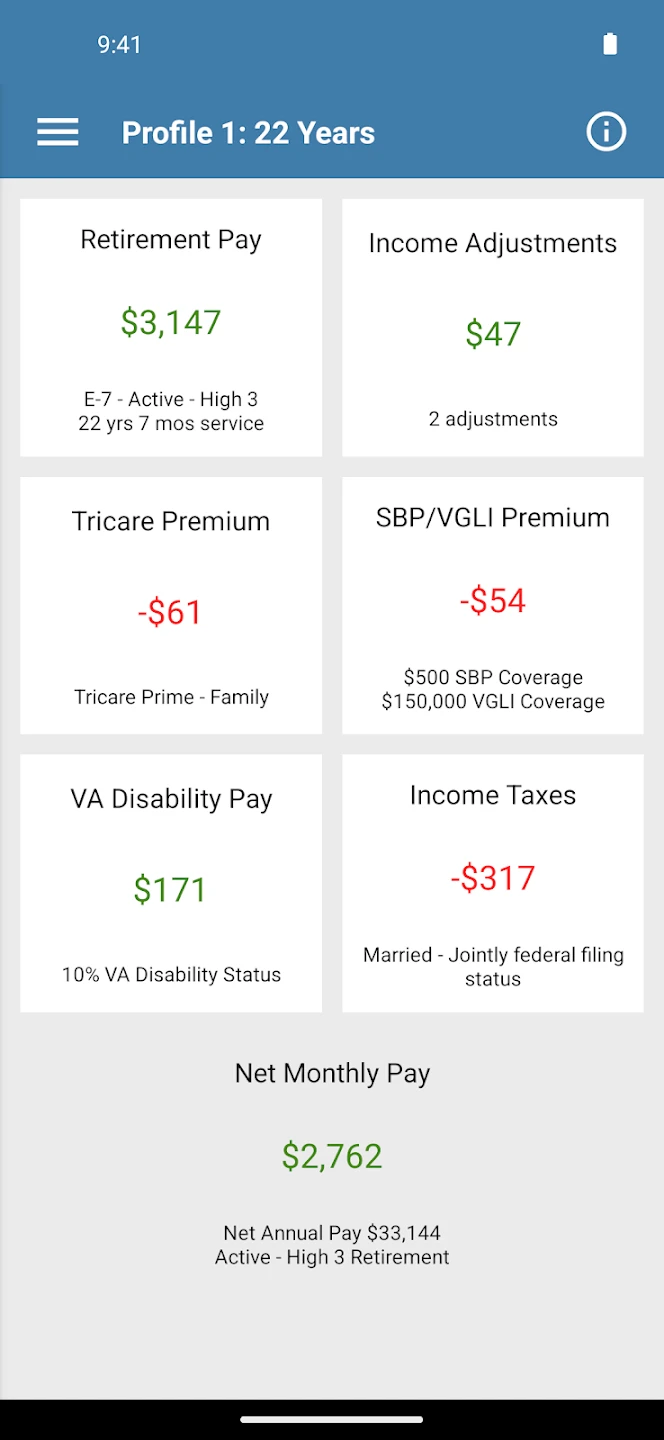Tap the $3,147 retirement pay amount

[x=171, y=322]
